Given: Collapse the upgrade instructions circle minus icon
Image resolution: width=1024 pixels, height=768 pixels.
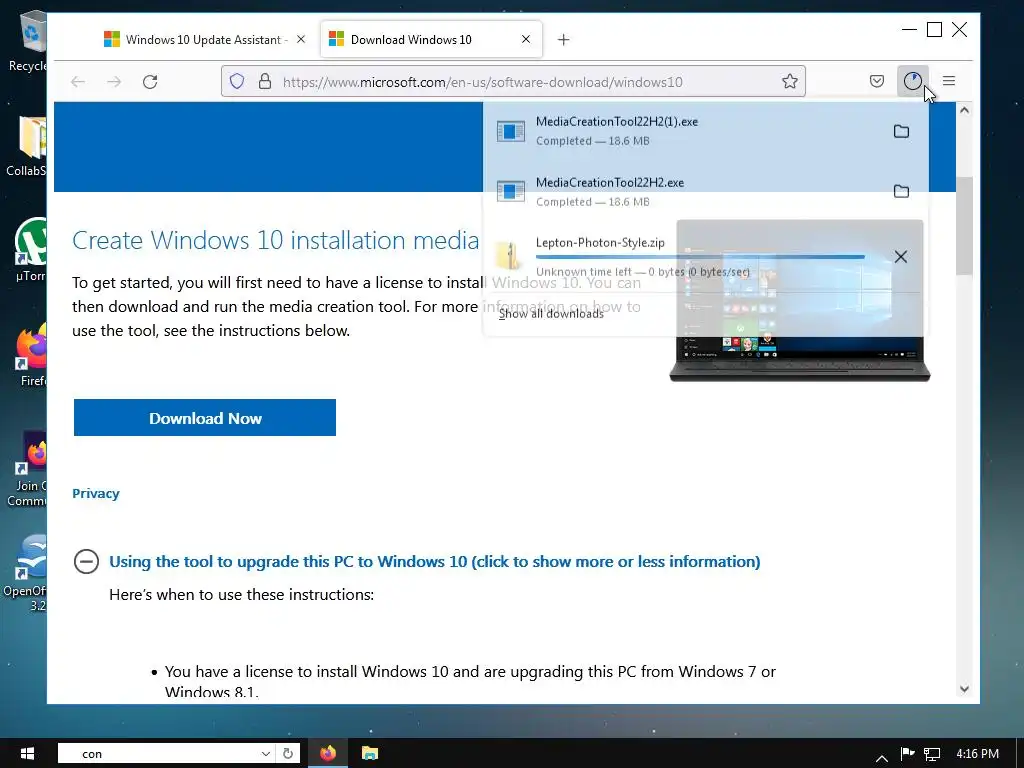Looking at the screenshot, I should (86, 562).
